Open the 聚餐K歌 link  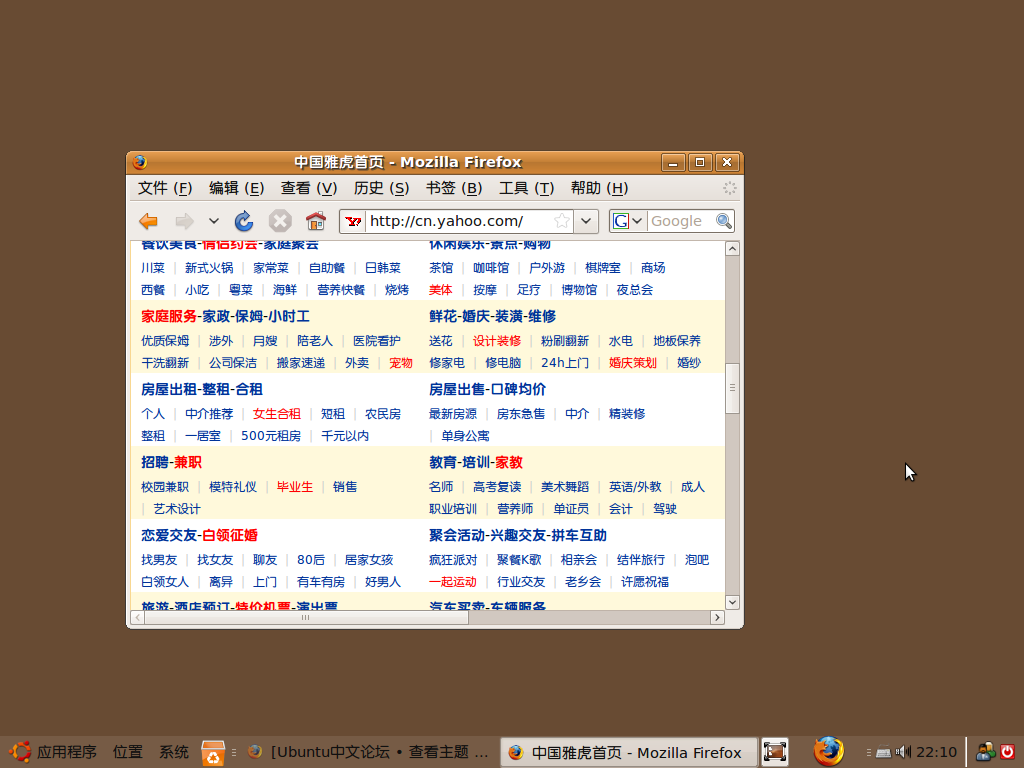519,560
